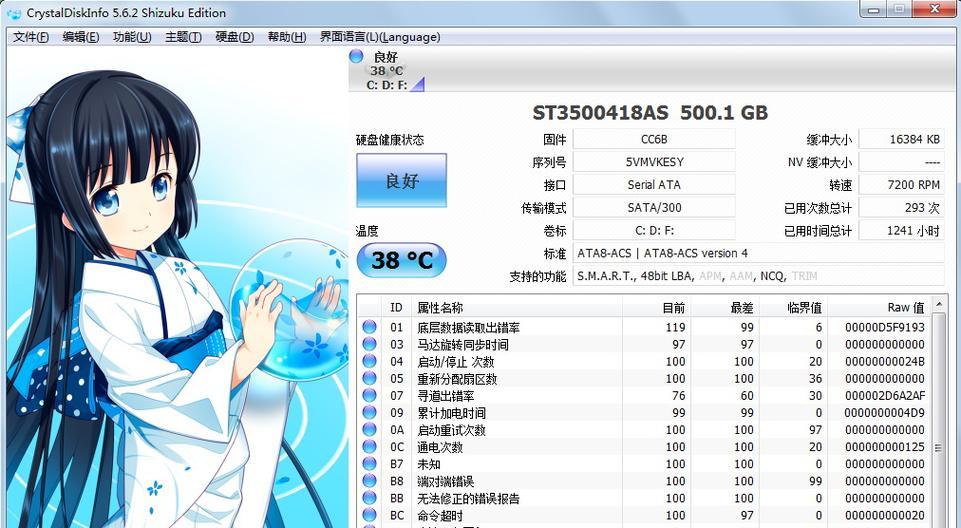
Task: Click status orb for attribute 04
Action: pos(369,361)
